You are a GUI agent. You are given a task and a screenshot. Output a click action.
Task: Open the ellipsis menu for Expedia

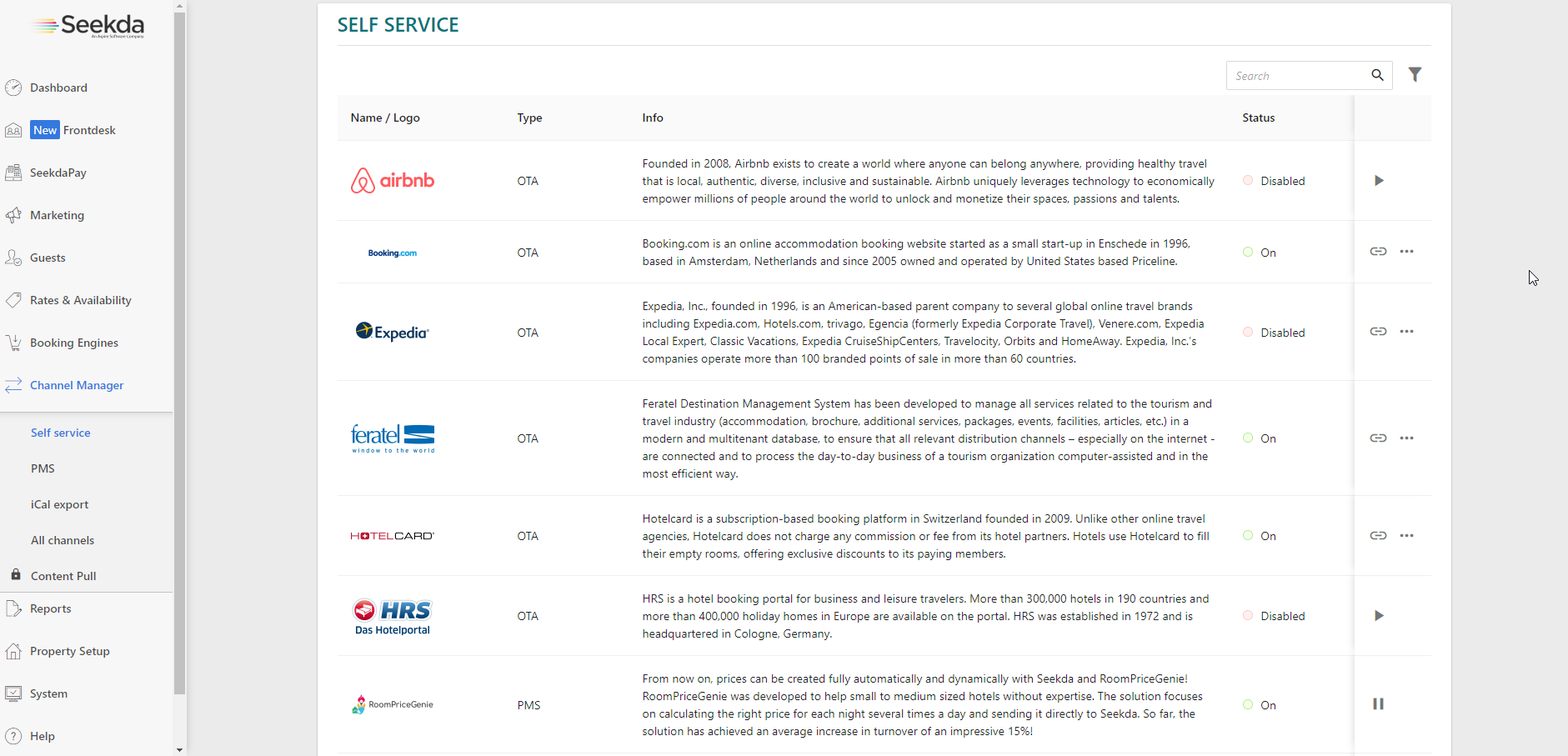point(1408,331)
